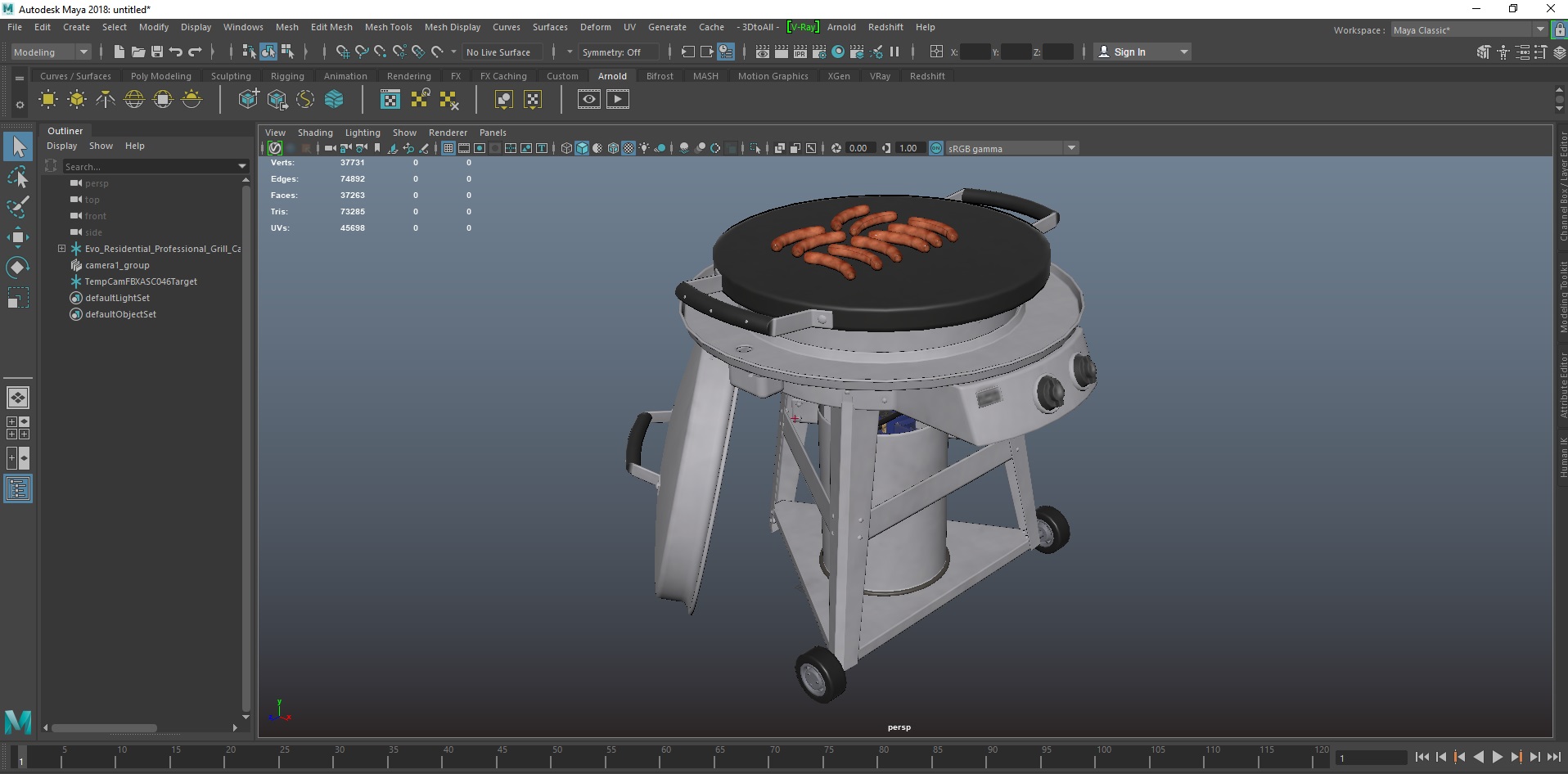Toggle Snap to Grids magnet icon
The image size is (1568, 774).
(x=343, y=52)
